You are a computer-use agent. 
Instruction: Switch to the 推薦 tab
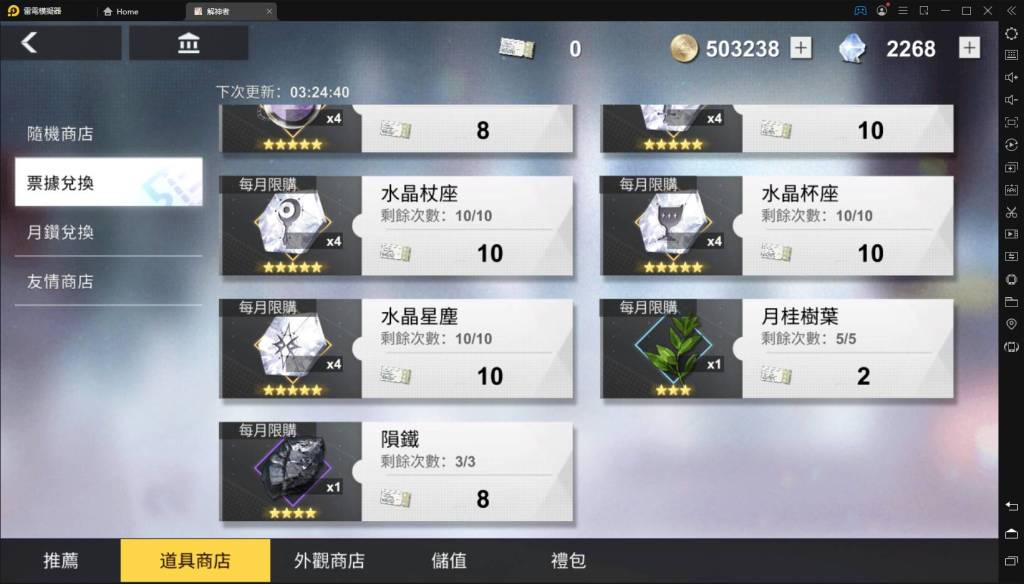click(x=61, y=560)
